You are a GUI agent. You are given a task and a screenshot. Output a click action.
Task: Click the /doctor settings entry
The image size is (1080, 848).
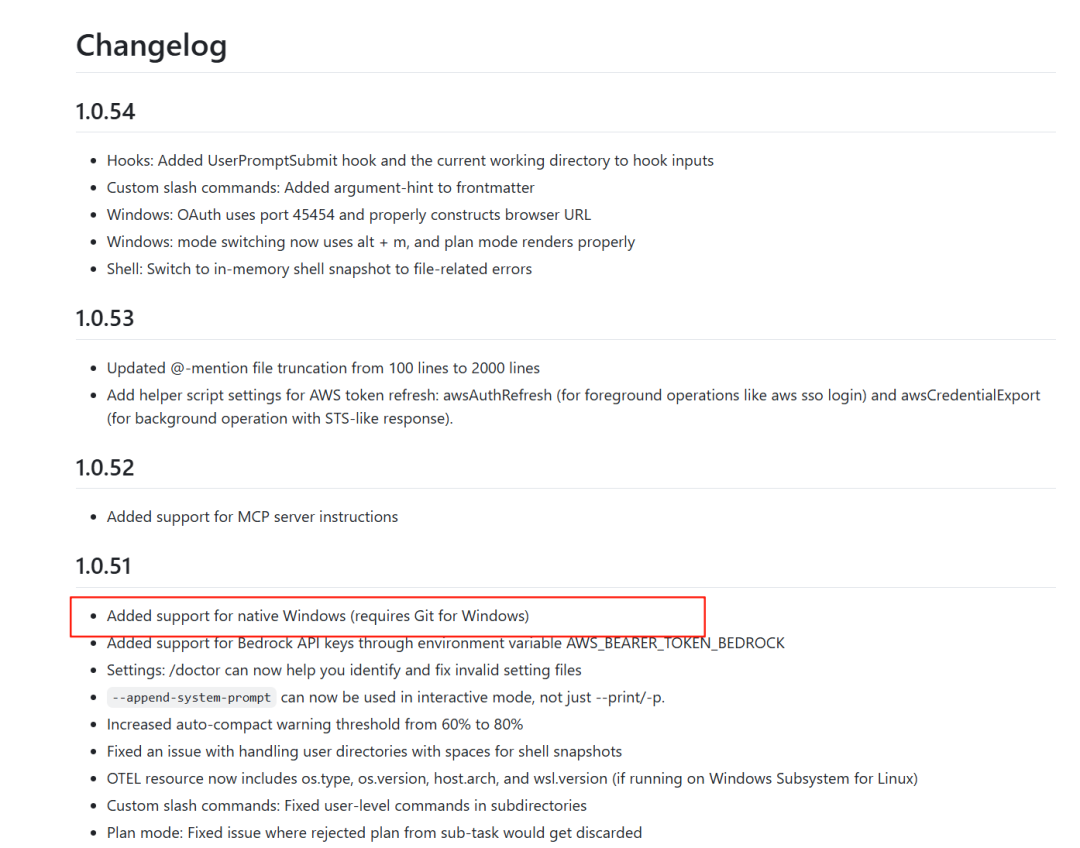pyautogui.click(x=344, y=670)
